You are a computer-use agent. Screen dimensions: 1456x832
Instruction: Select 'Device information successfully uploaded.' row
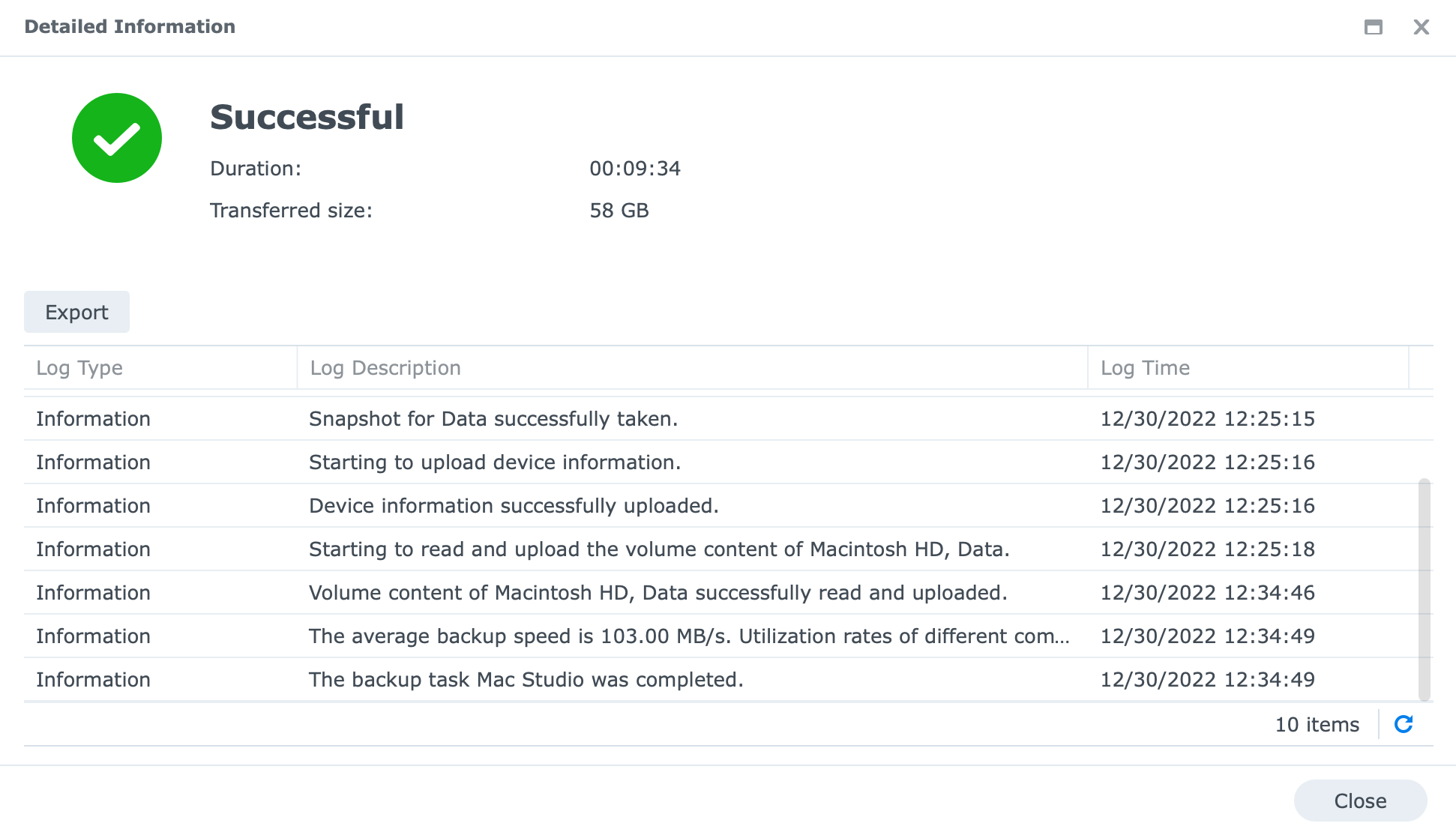pos(728,505)
